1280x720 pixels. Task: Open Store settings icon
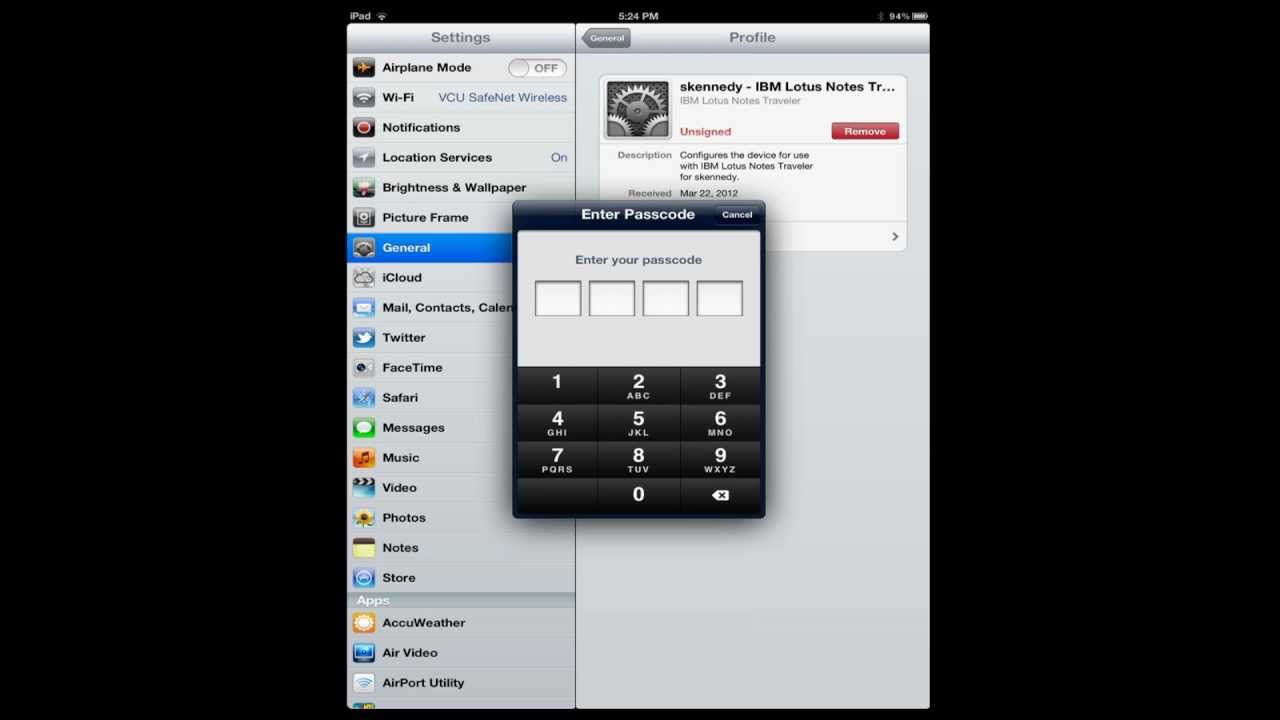tap(364, 578)
